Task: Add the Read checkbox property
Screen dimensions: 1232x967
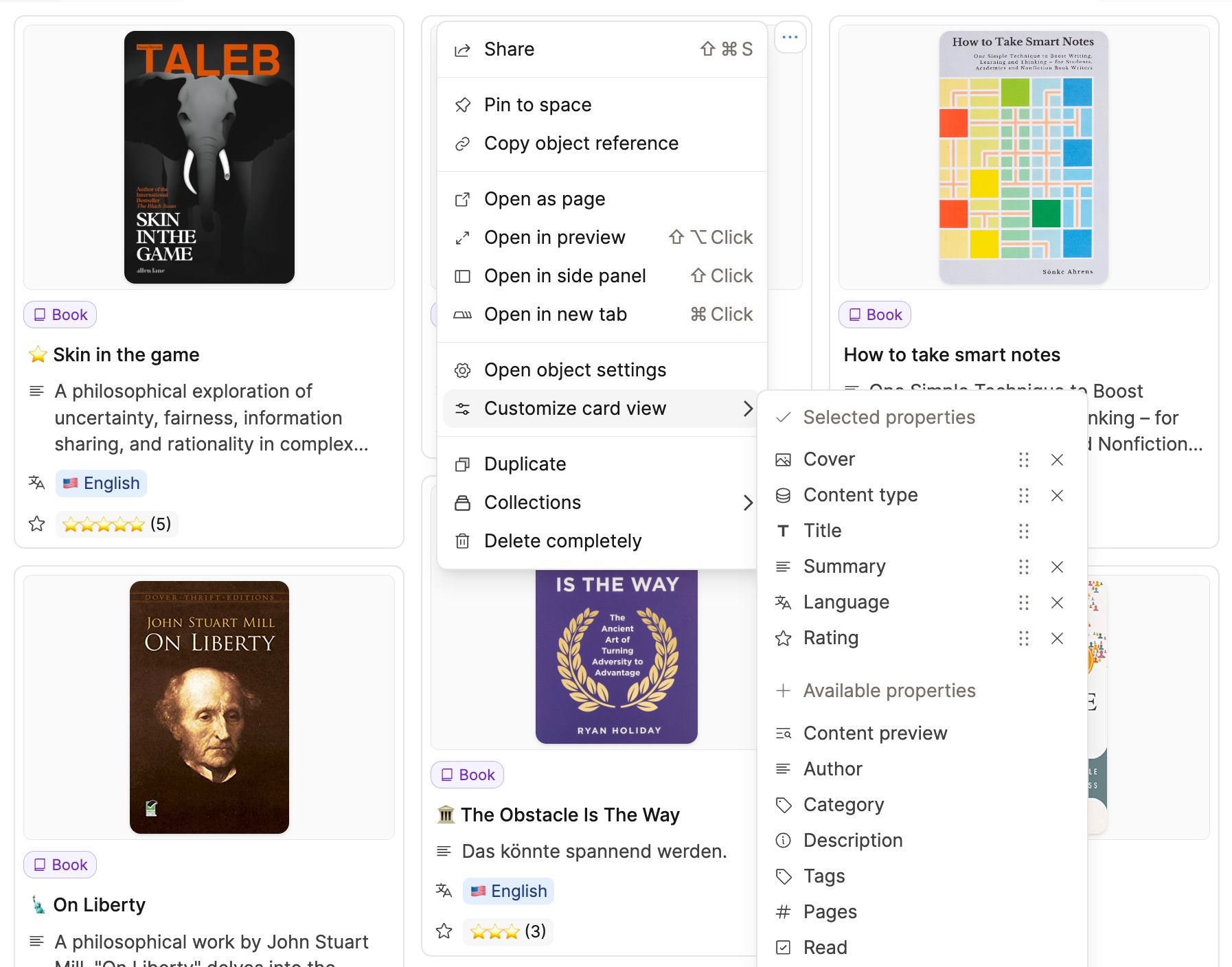Action: pyautogui.click(x=825, y=947)
